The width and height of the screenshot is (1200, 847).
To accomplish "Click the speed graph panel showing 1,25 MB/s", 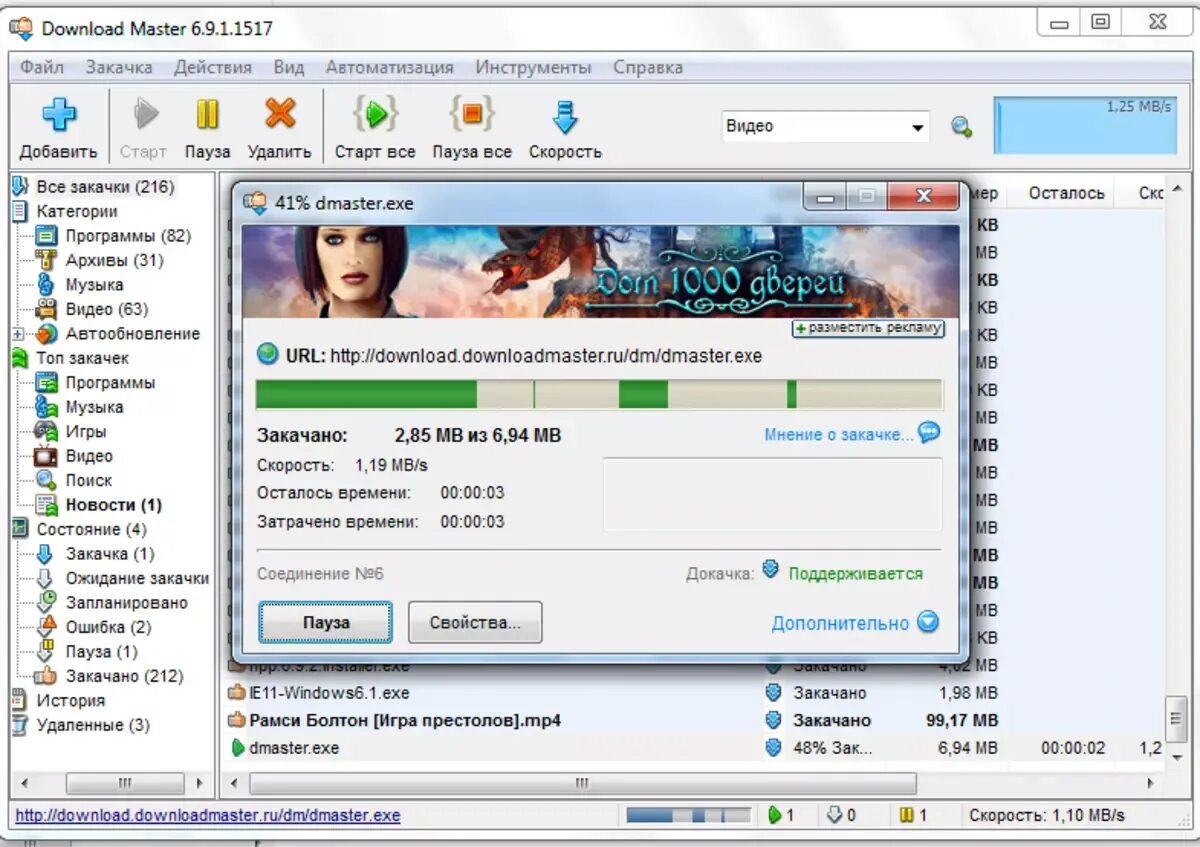I will click(1083, 125).
